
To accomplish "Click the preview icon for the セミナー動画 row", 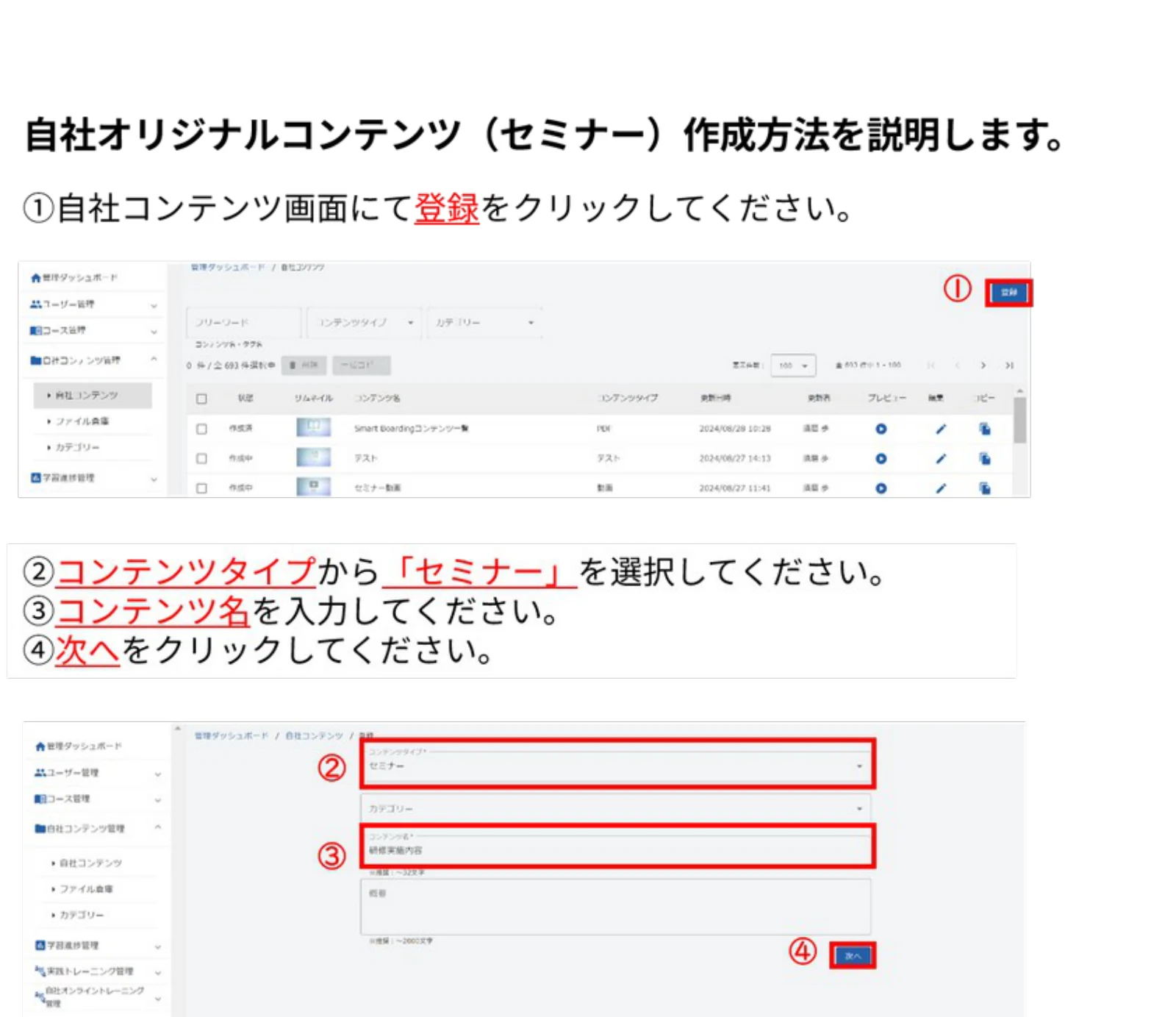I will (881, 488).
